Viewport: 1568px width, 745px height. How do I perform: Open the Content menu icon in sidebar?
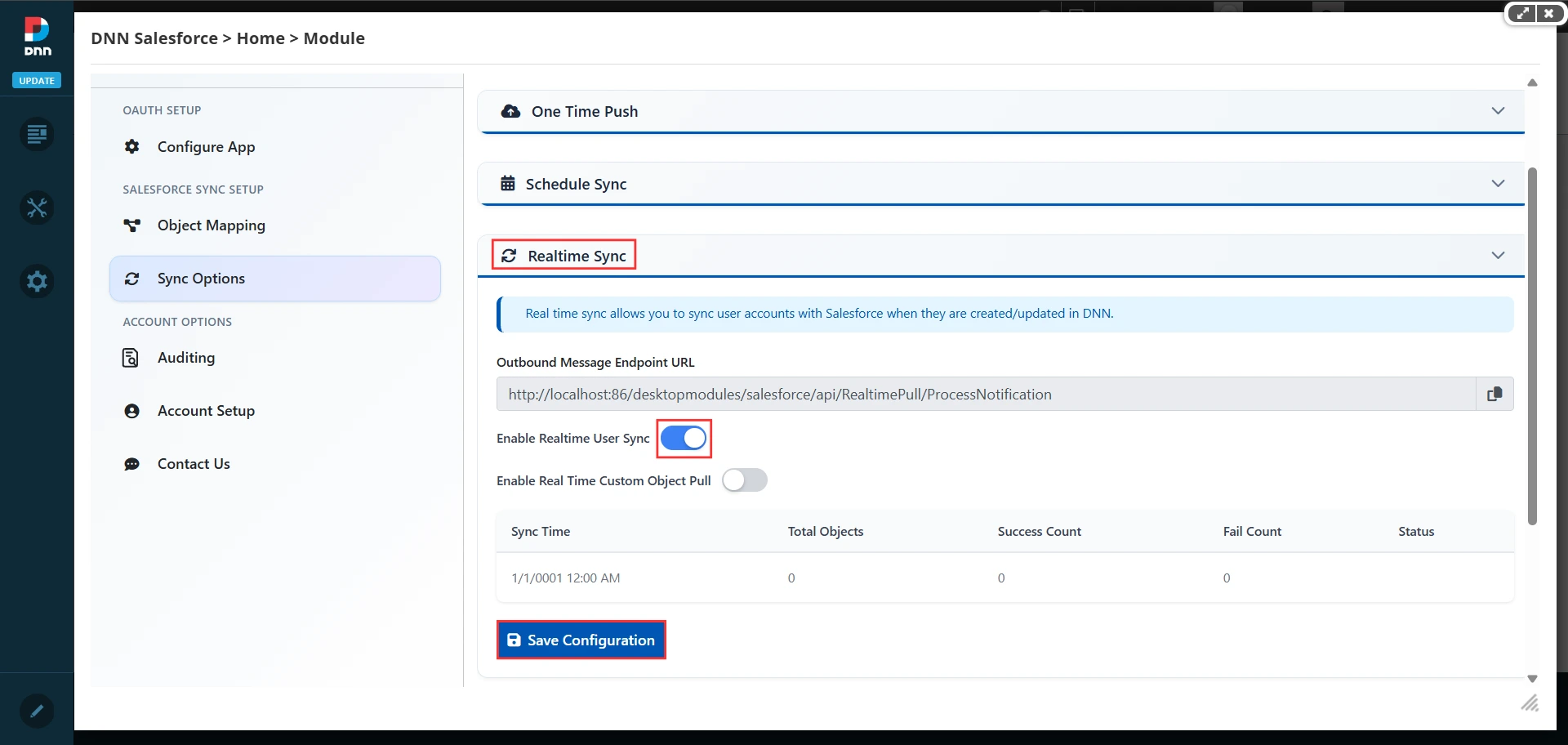pyautogui.click(x=37, y=134)
